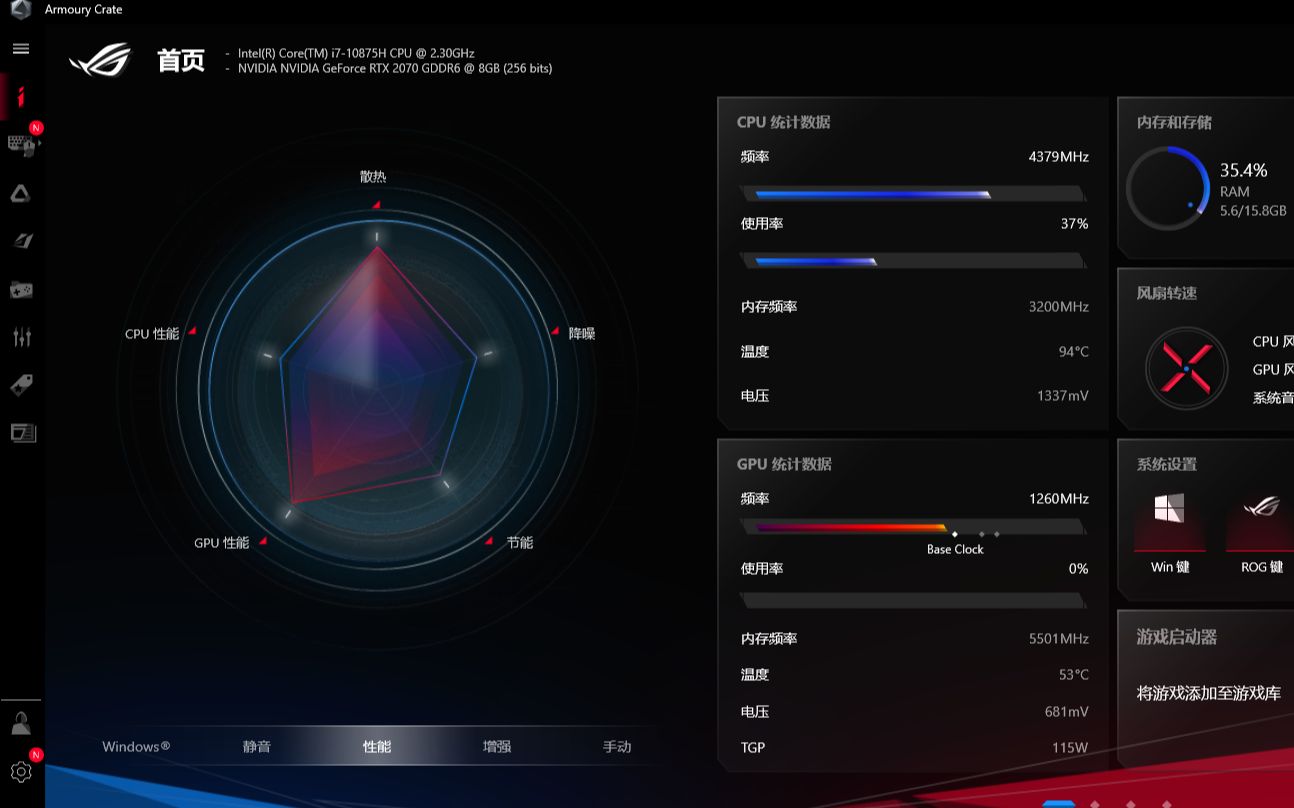Click the CPU 性能 radar chart label
This screenshot has height=808, width=1294.
[x=152, y=333]
